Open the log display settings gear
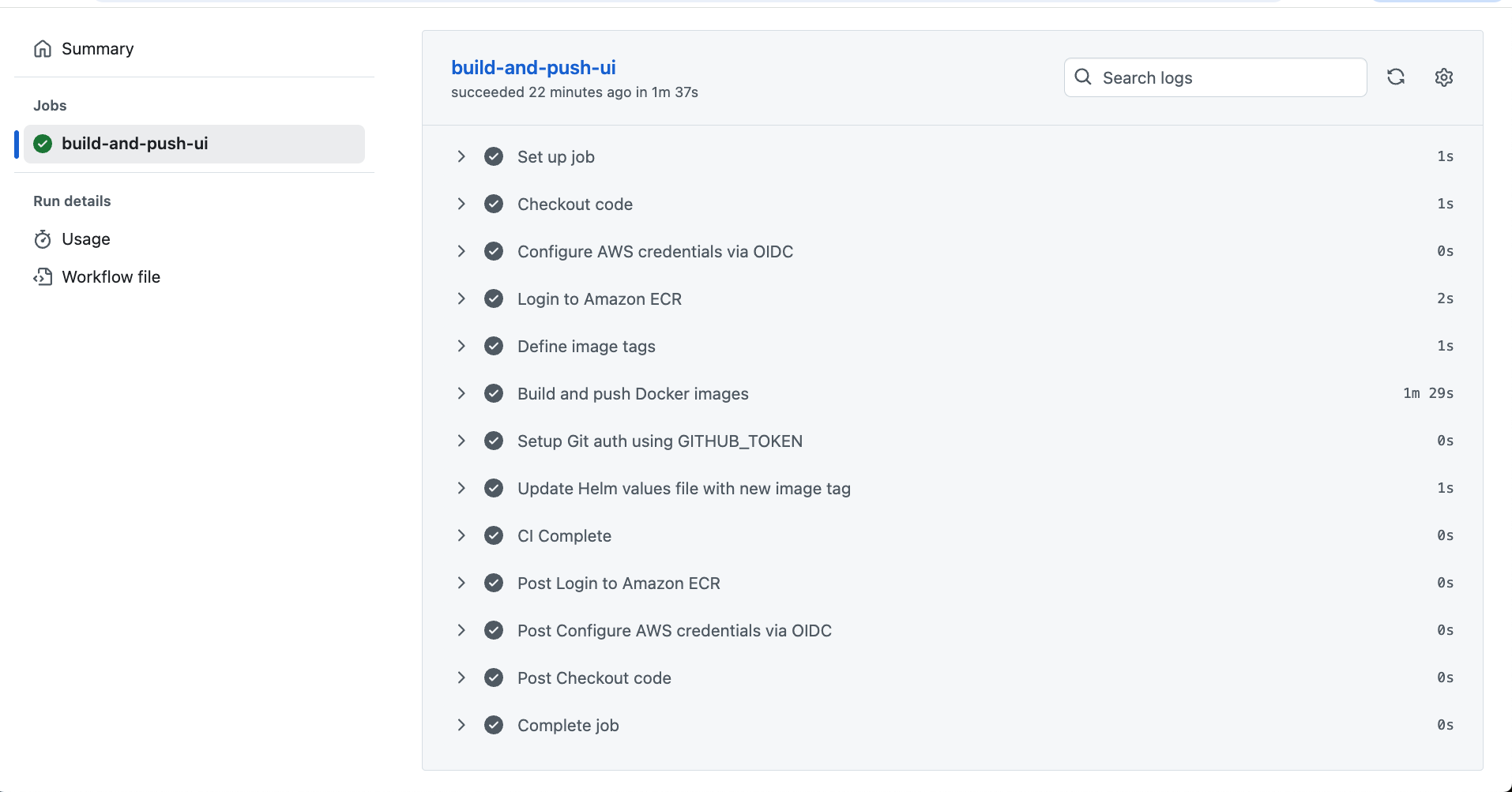This screenshot has width=1512, height=792. (x=1443, y=77)
